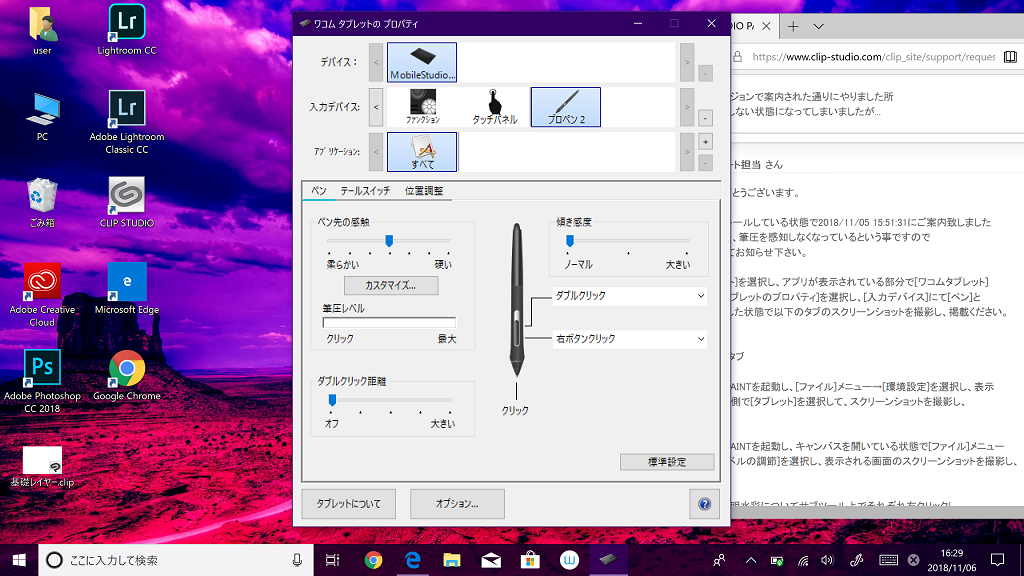
Task: Click the 標準設定 button
Action: point(667,462)
